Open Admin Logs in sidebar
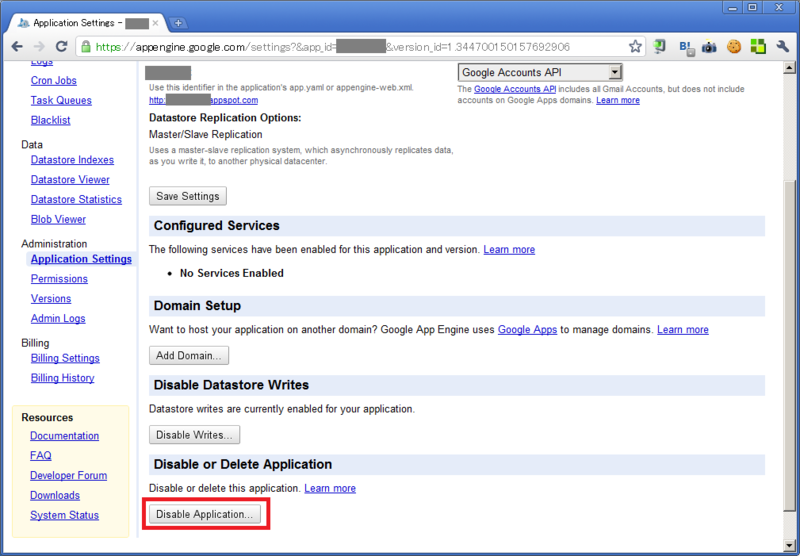Image resolution: width=800 pixels, height=556 pixels. [x=58, y=319]
